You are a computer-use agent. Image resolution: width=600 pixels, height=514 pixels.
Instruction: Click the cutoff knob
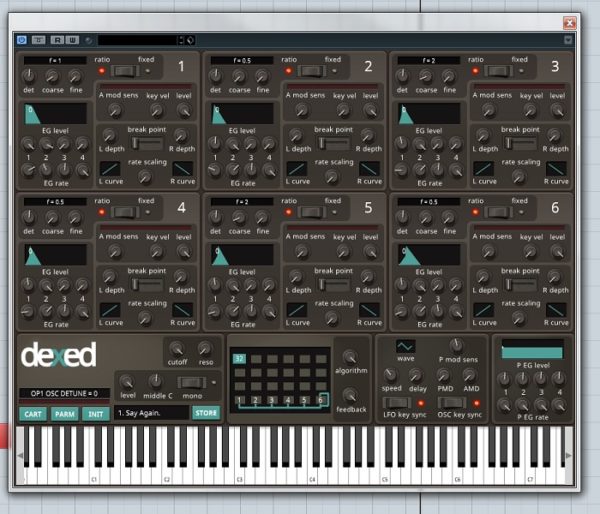point(177,348)
